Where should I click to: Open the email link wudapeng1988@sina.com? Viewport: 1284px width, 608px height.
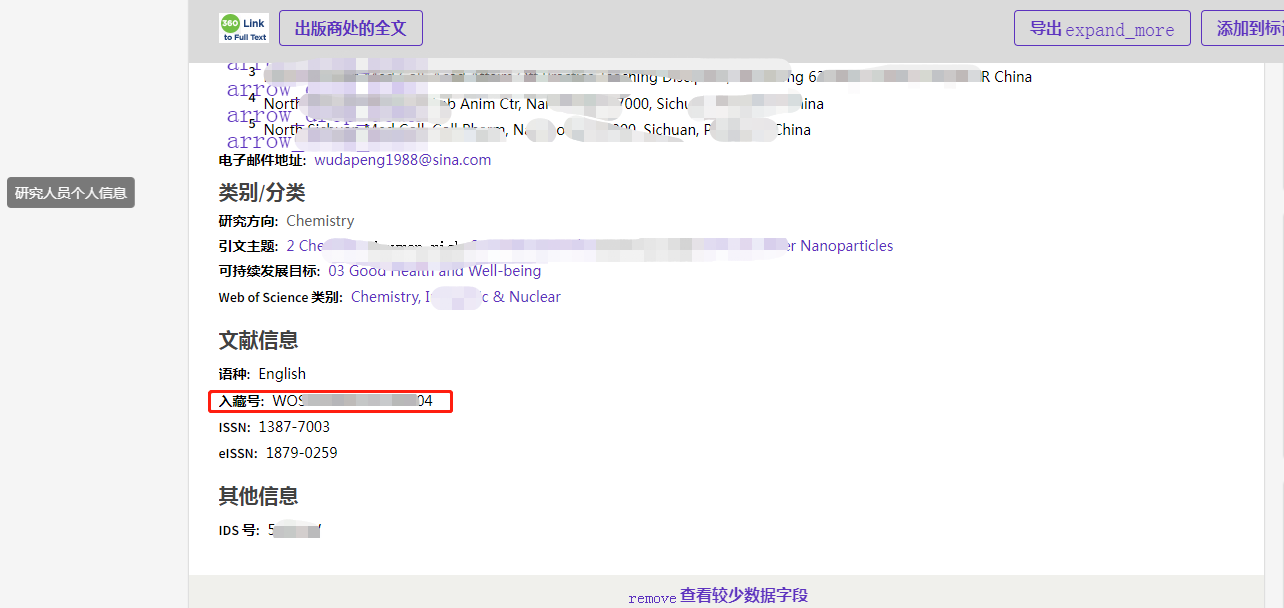click(x=402, y=159)
